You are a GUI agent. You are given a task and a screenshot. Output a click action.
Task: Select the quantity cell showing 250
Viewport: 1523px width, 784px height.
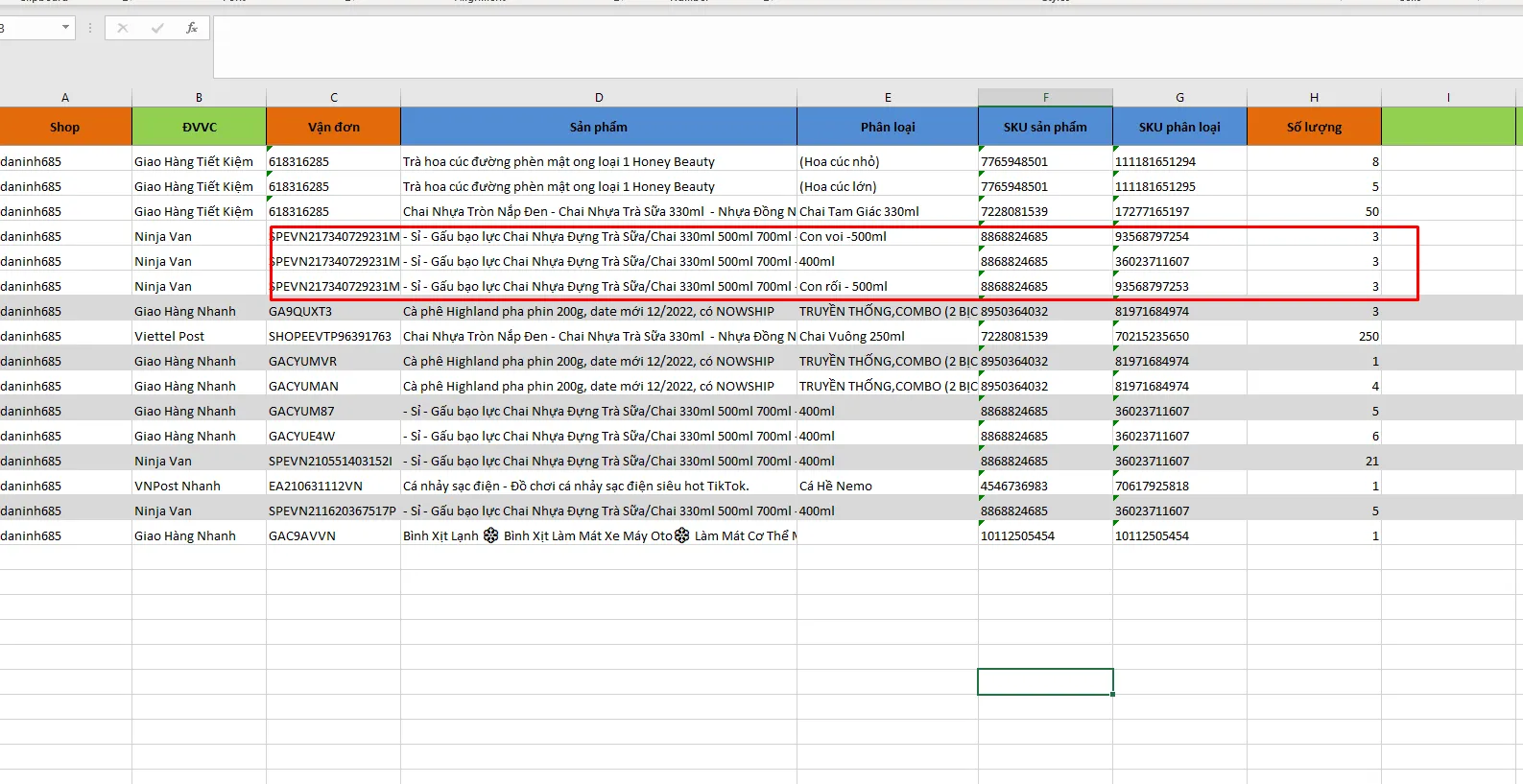coord(1315,336)
